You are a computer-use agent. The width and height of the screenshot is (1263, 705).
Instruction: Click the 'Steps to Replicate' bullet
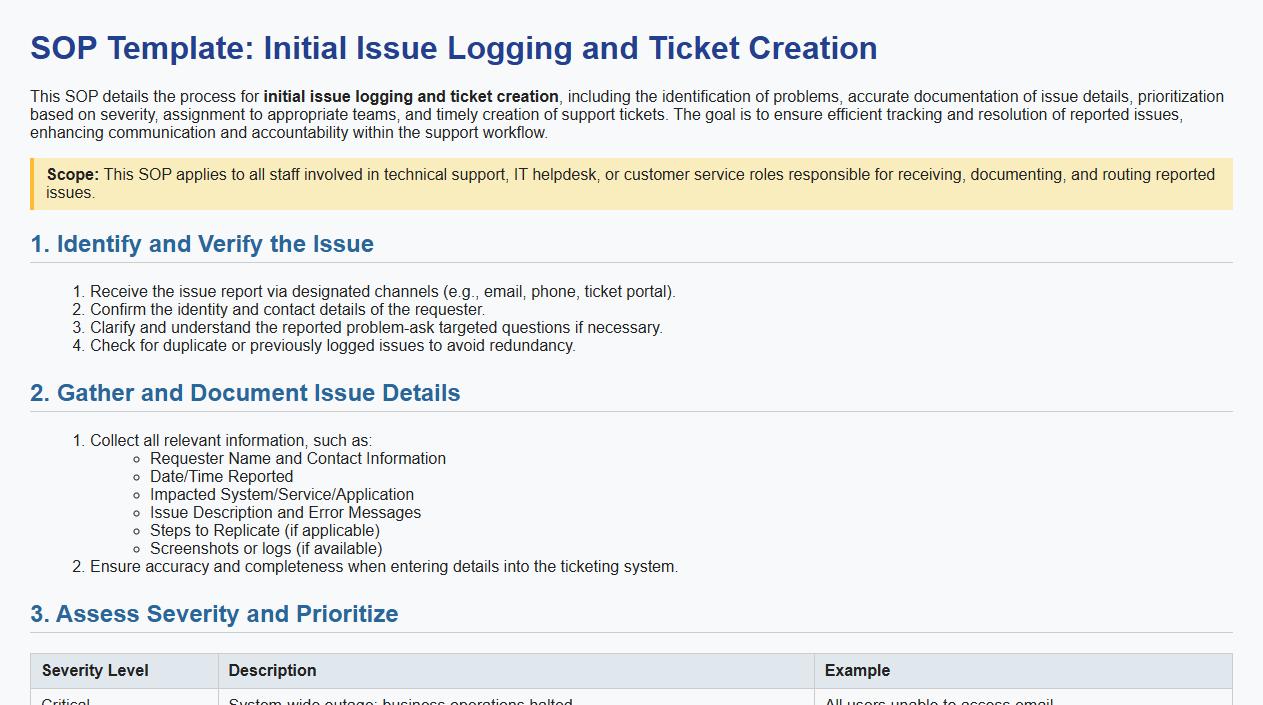265,531
